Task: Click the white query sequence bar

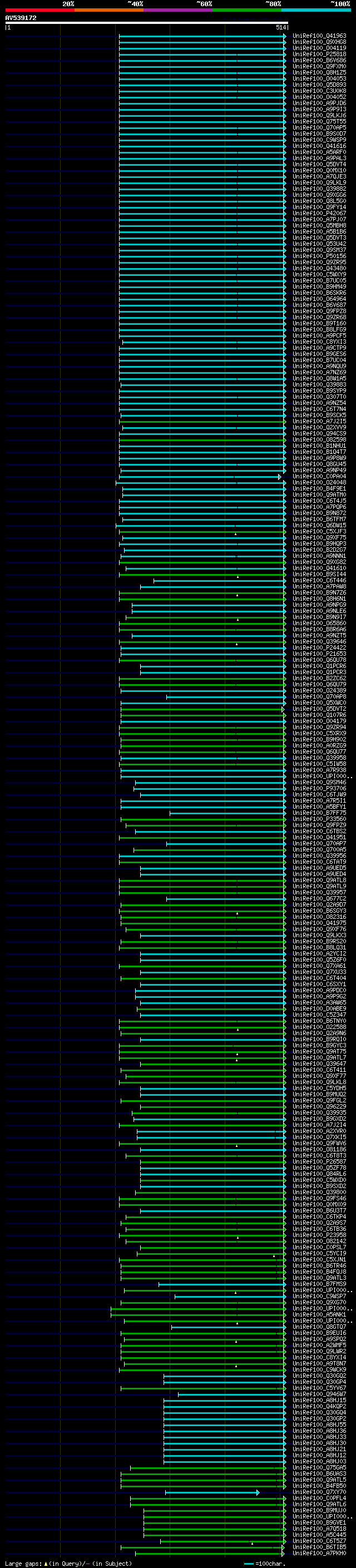Action: pos(147,22)
